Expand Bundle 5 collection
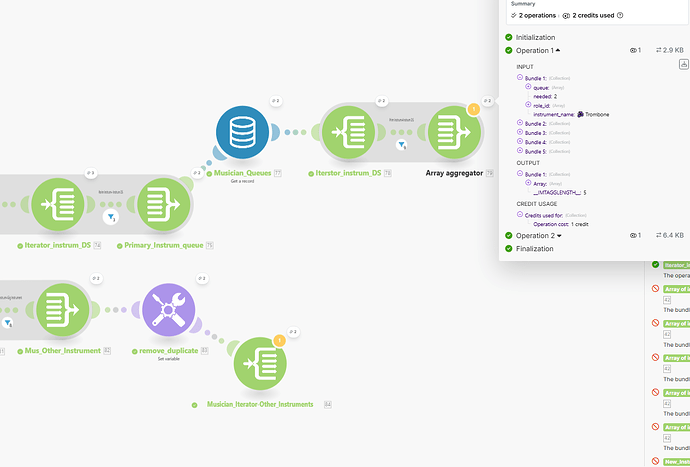Screen dimensions: 690x467 (x=520, y=151)
